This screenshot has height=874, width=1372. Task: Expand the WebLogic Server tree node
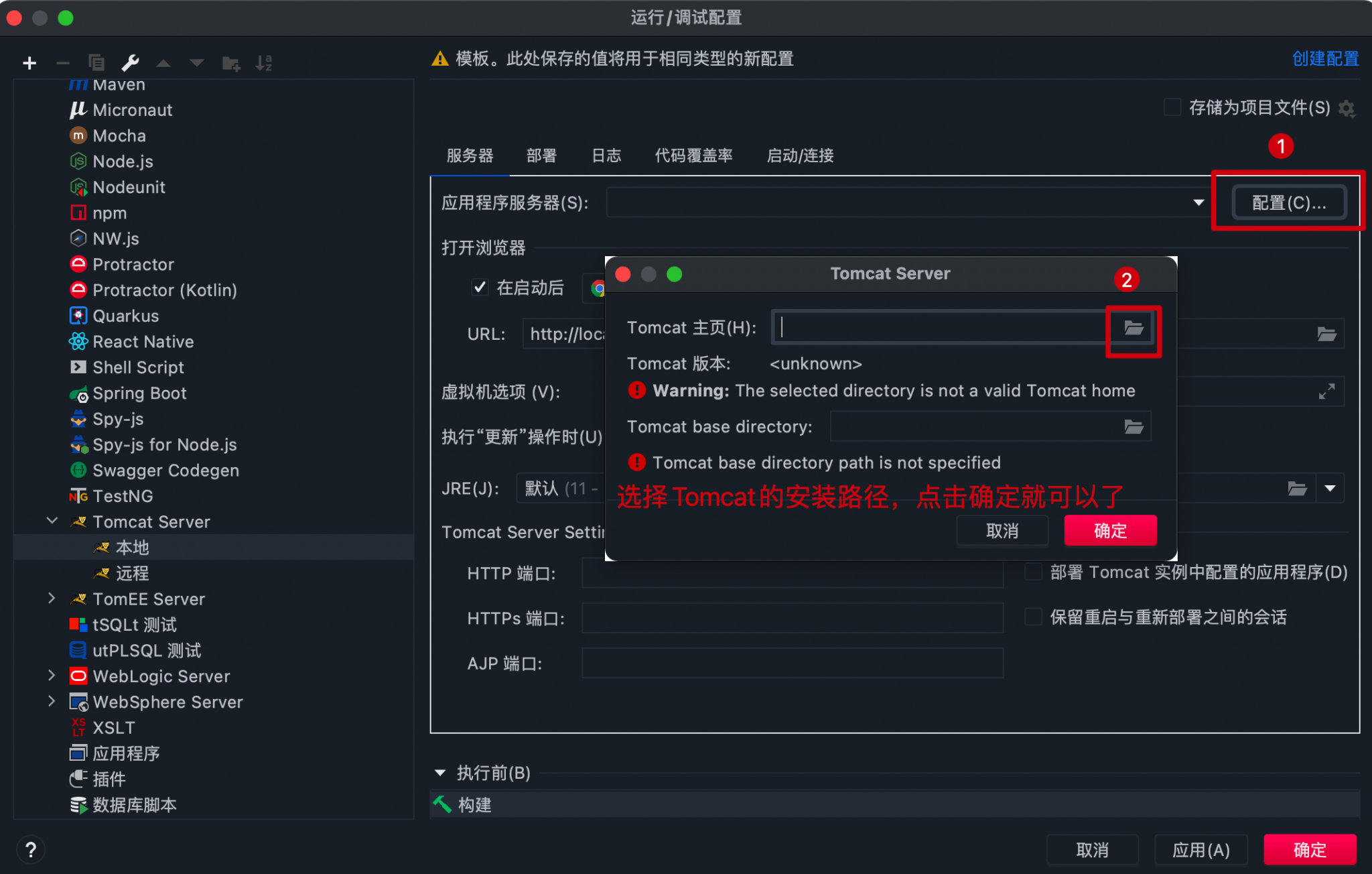52,676
